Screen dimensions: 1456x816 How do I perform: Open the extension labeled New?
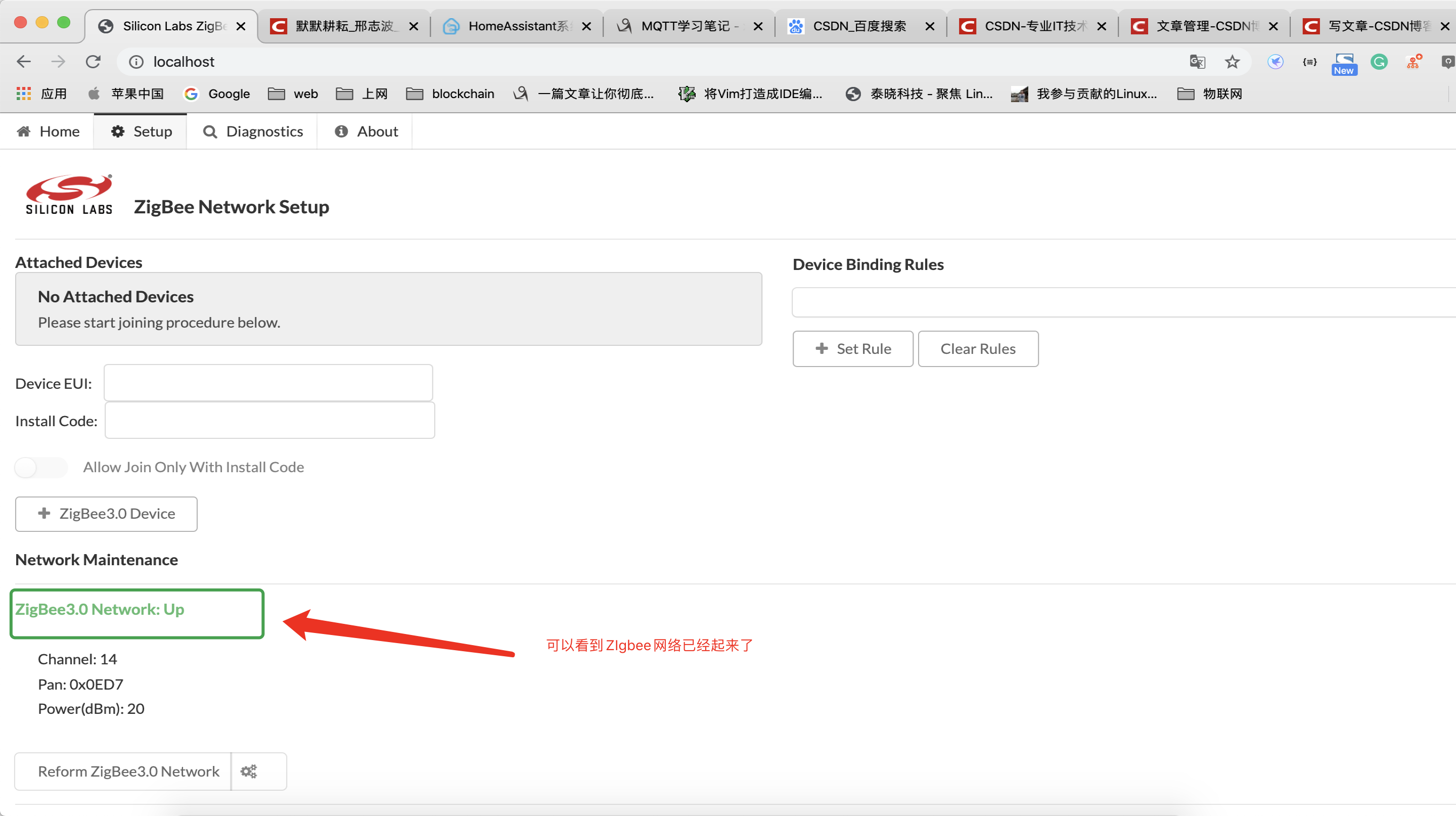(x=1344, y=64)
